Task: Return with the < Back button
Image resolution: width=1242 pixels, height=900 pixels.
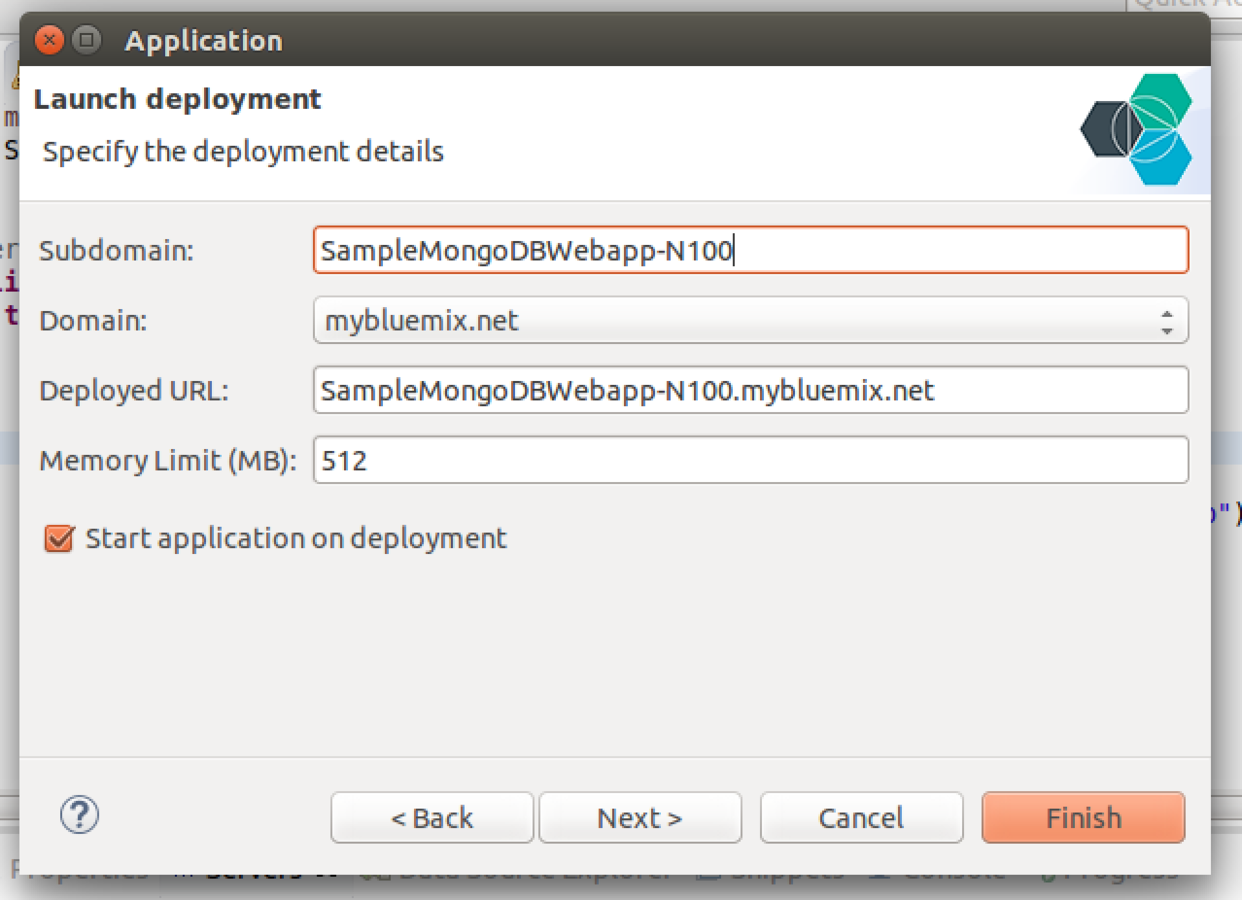Action: click(432, 818)
